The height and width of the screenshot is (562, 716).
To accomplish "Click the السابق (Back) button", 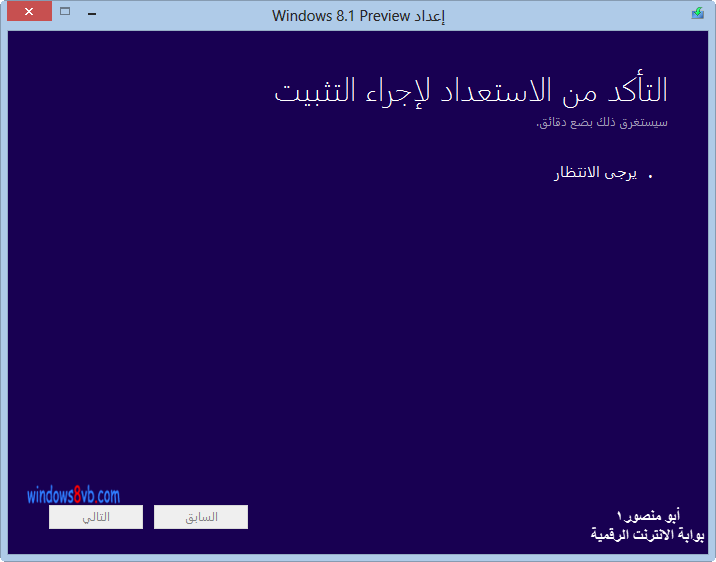I will [x=201, y=517].
